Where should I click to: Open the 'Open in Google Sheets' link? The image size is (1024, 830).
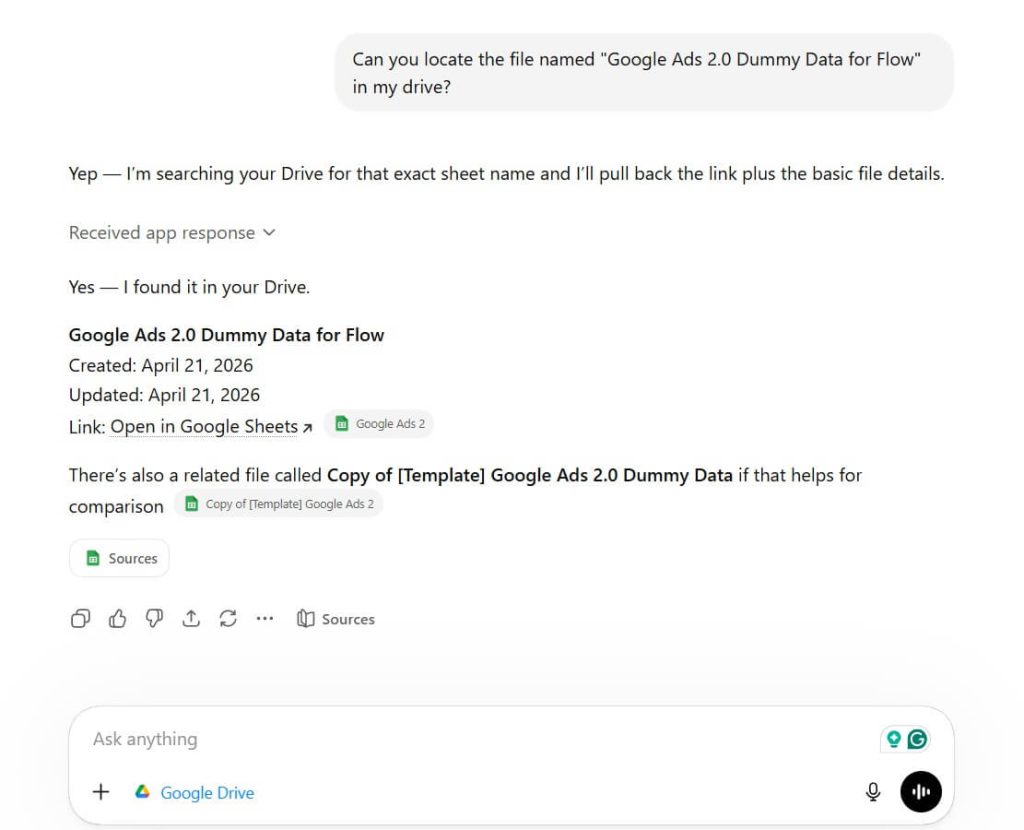pyautogui.click(x=204, y=427)
